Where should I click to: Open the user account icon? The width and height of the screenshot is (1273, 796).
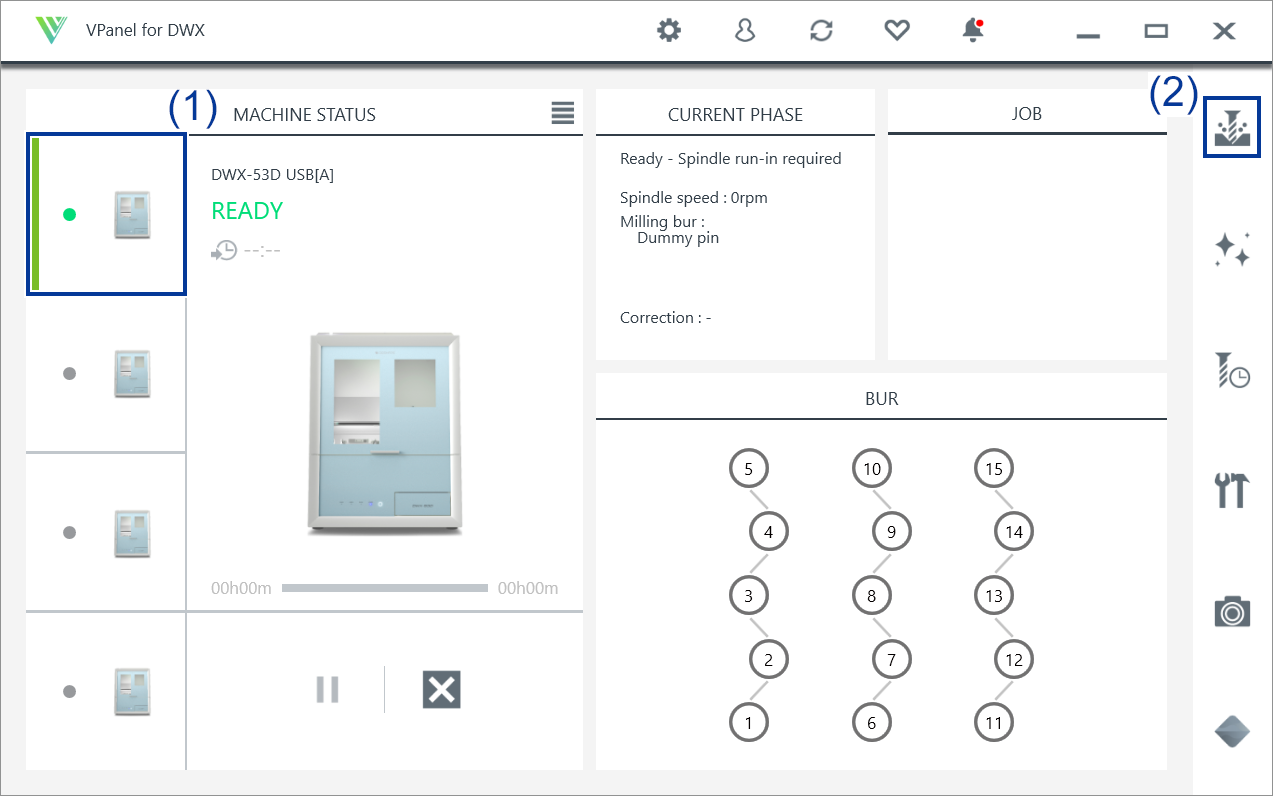744,31
